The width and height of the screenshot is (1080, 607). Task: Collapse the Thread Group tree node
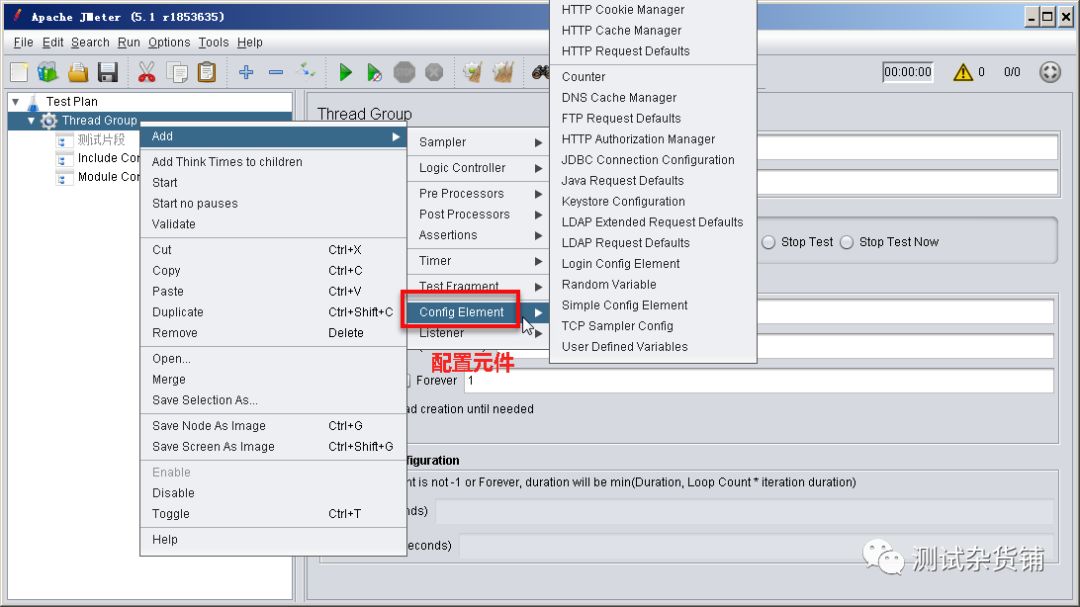31,121
